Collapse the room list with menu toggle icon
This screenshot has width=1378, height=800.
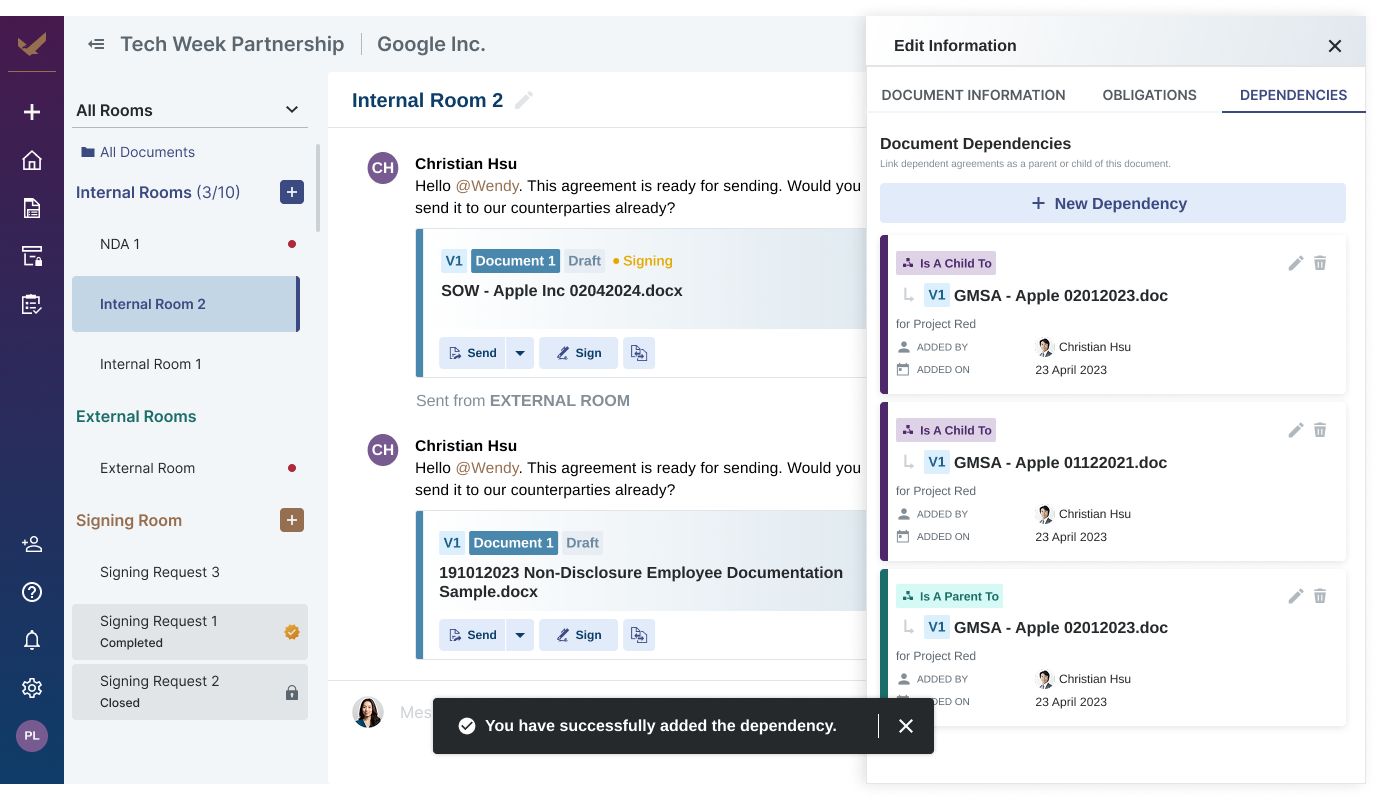tap(96, 44)
